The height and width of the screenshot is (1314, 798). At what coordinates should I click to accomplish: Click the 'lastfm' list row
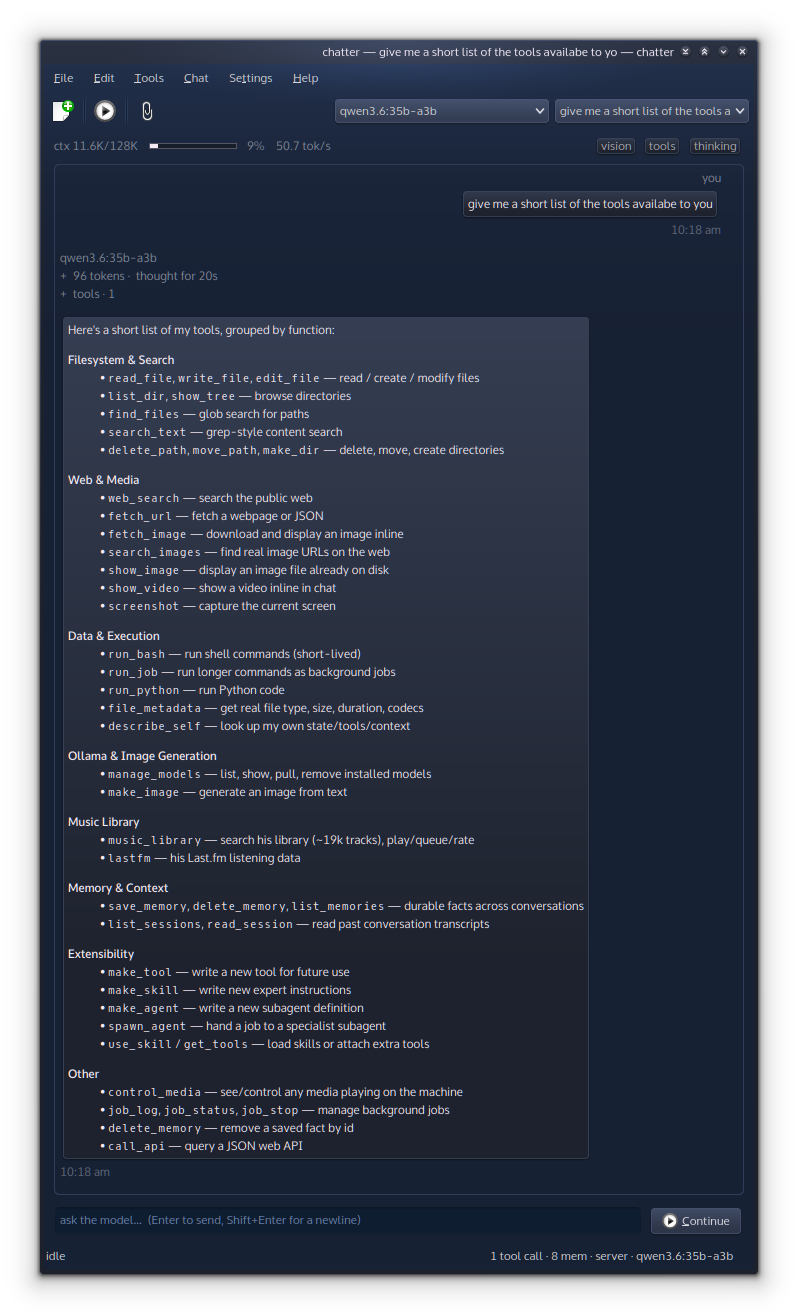tap(200, 858)
